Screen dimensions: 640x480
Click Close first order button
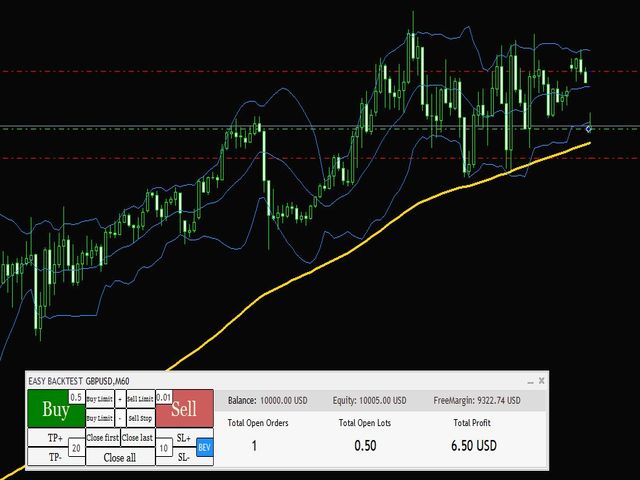103,438
